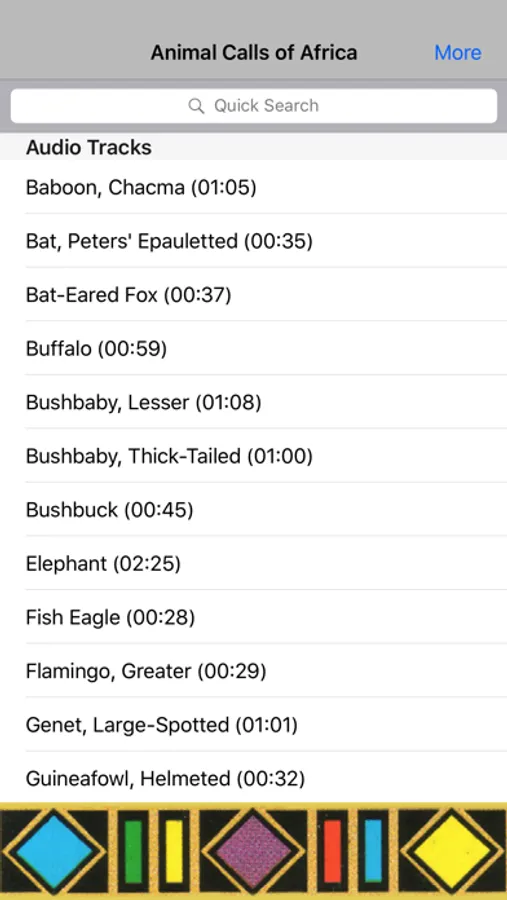The height and width of the screenshot is (900, 507).
Task: Play the Bushbaby, Lesser track
Action: [x=253, y=402]
